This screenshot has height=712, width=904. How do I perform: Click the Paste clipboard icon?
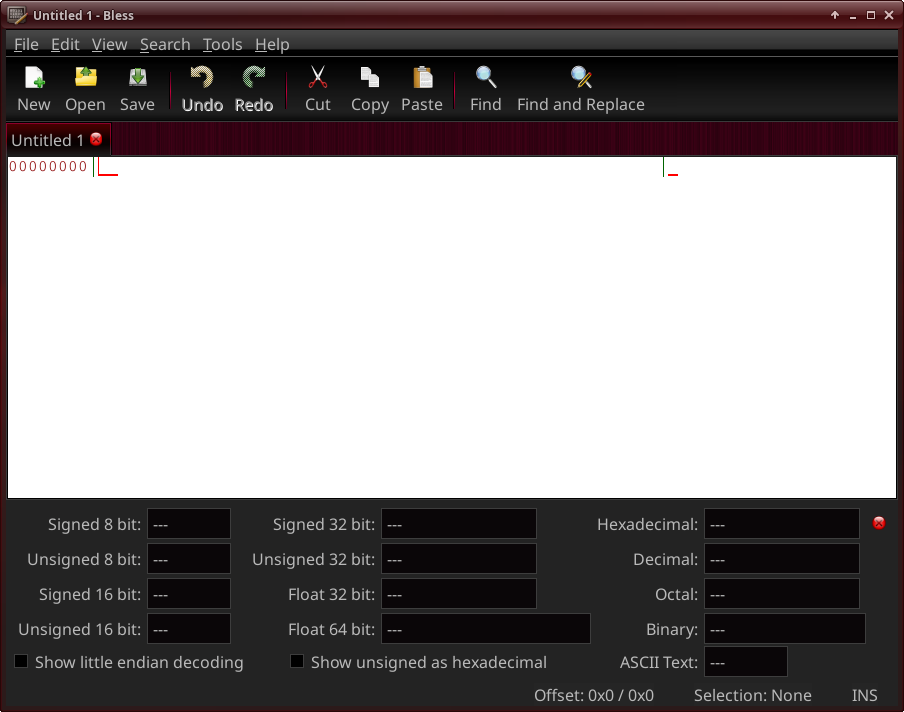point(422,78)
